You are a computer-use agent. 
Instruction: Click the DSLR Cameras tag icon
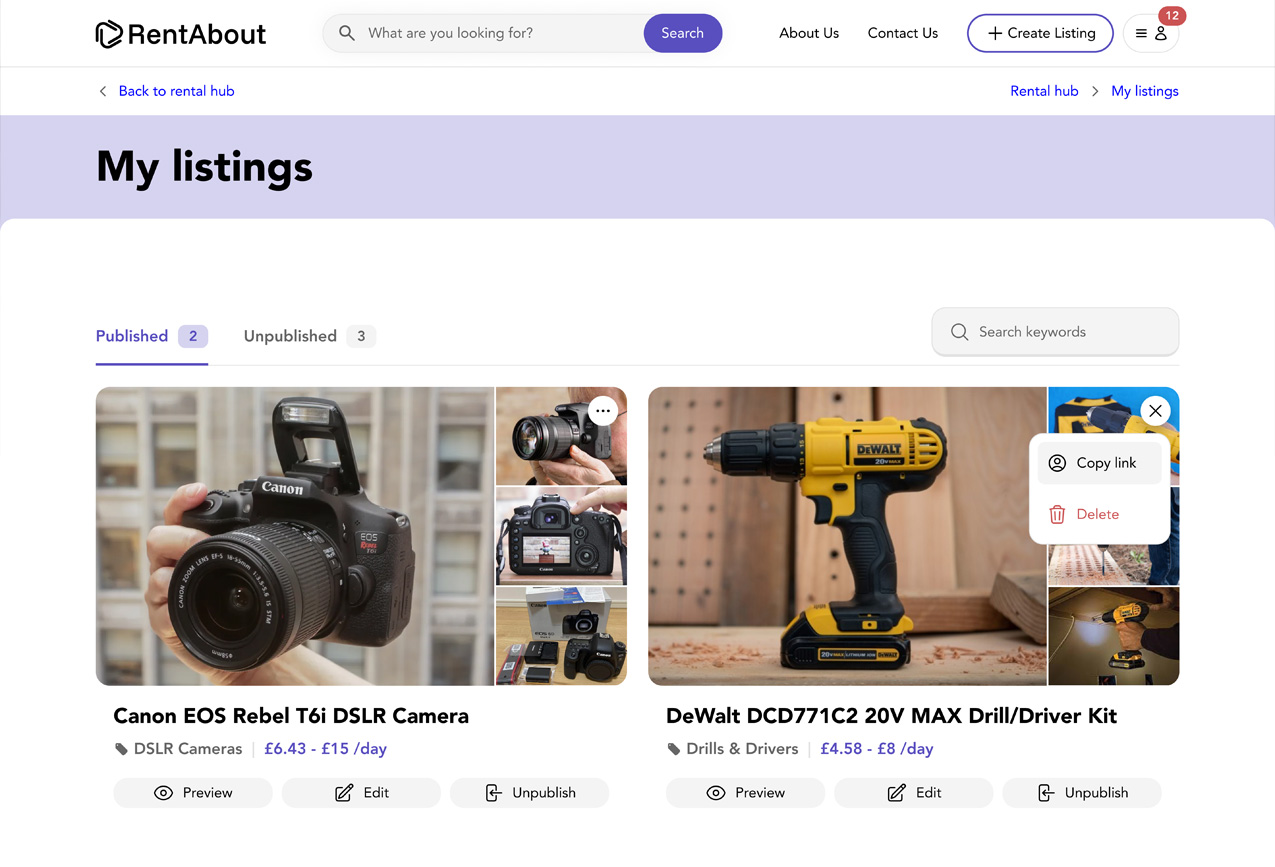(121, 749)
